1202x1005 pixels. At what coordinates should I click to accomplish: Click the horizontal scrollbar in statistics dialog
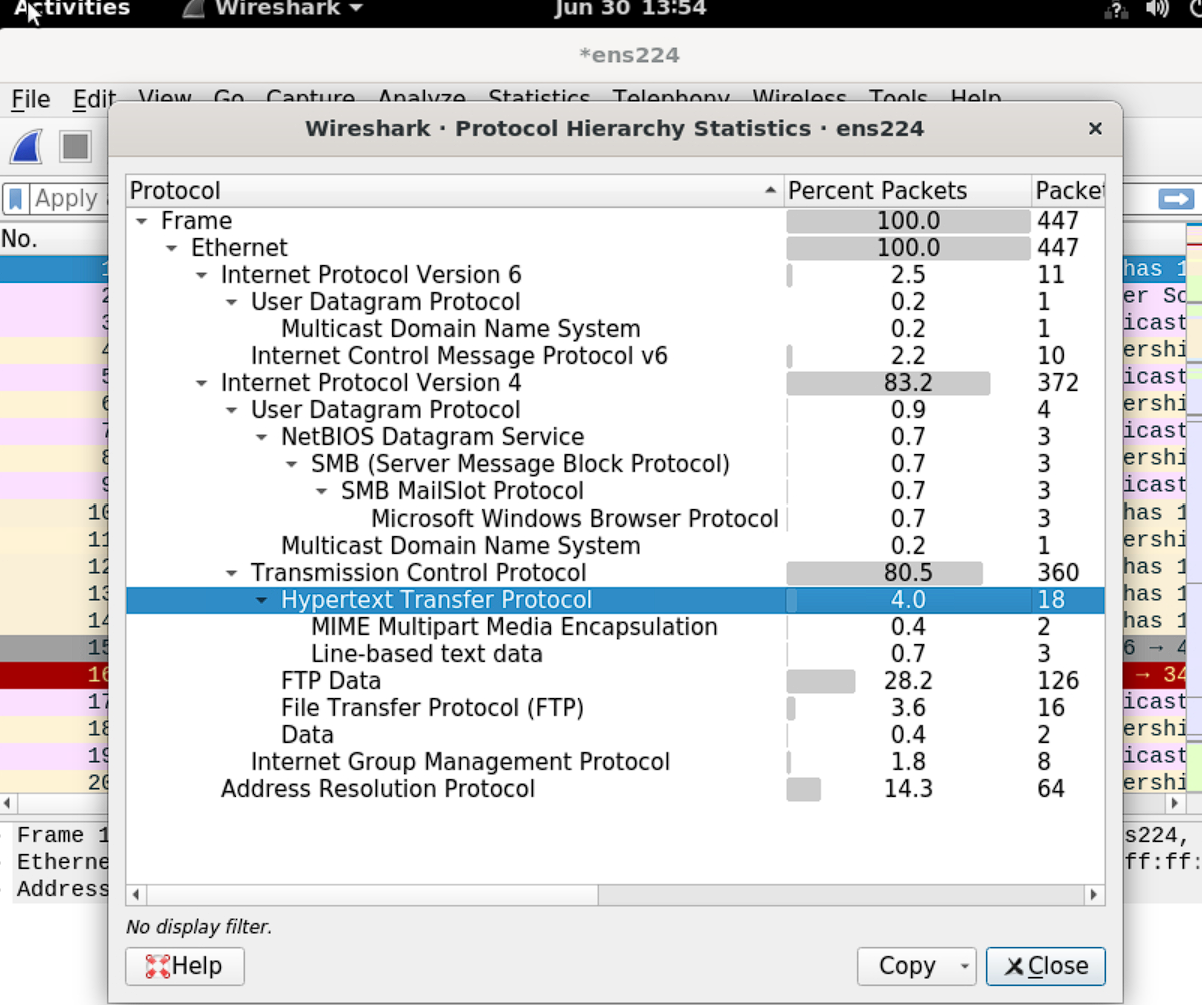[615, 894]
